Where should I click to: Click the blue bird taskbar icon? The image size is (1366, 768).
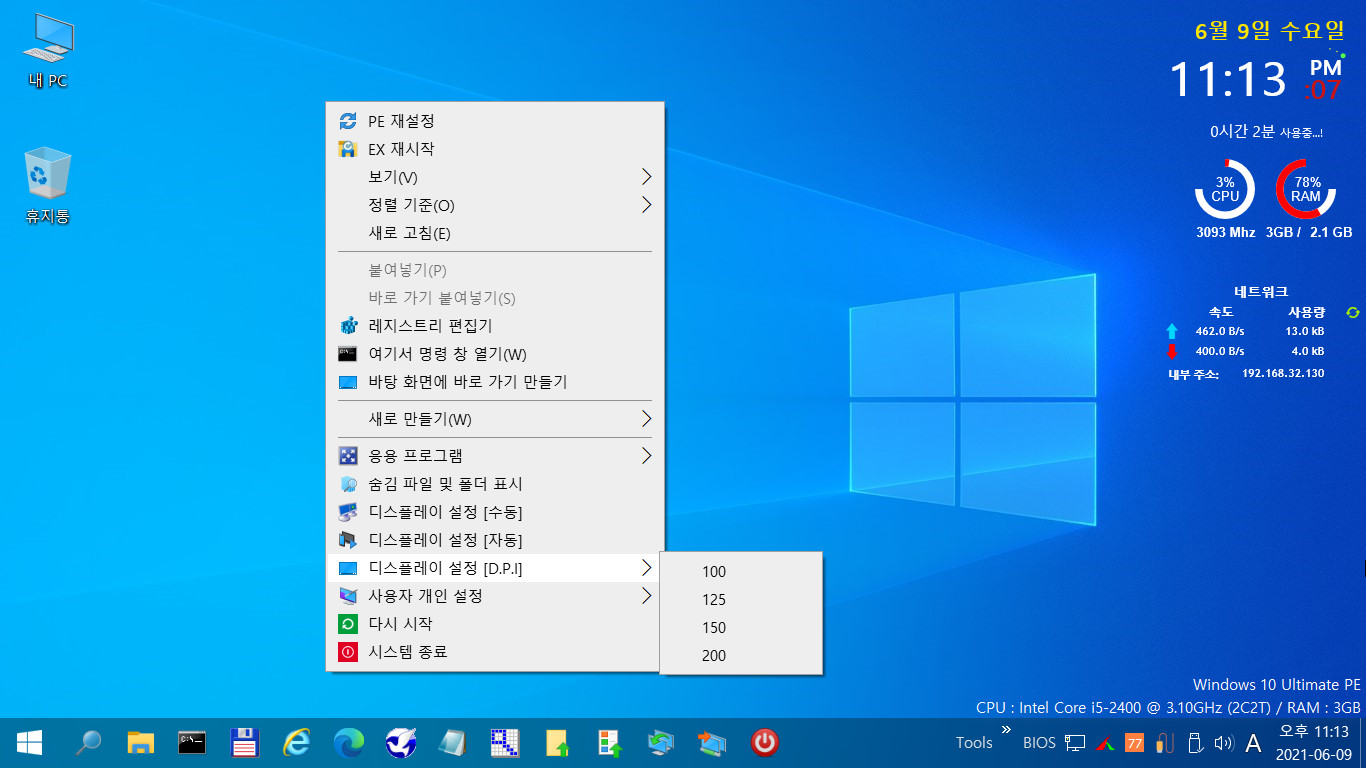pyautogui.click(x=401, y=742)
